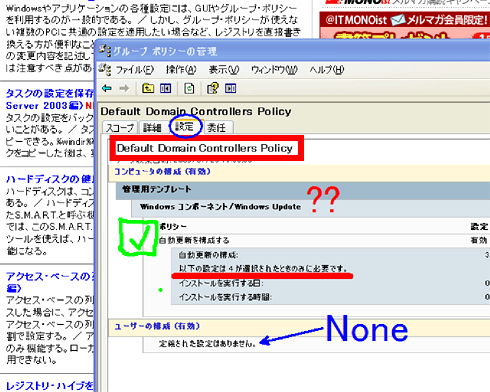Open the ウィンドウ(W) menu

(274, 70)
